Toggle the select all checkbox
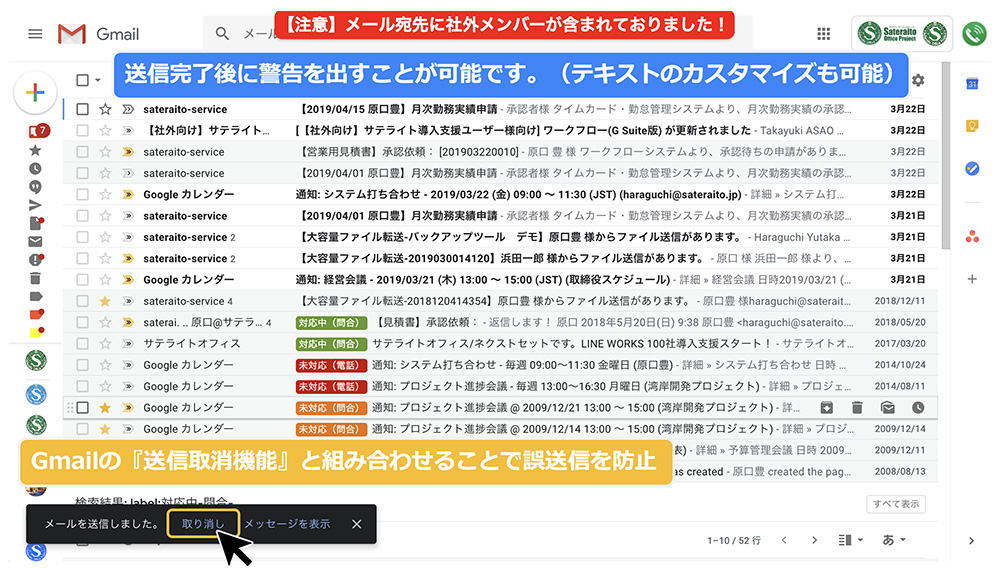The image size is (1000, 570). point(82,80)
